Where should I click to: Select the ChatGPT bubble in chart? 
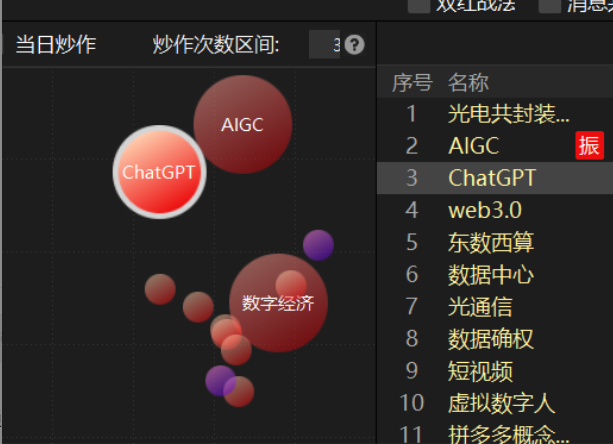[x=160, y=172]
